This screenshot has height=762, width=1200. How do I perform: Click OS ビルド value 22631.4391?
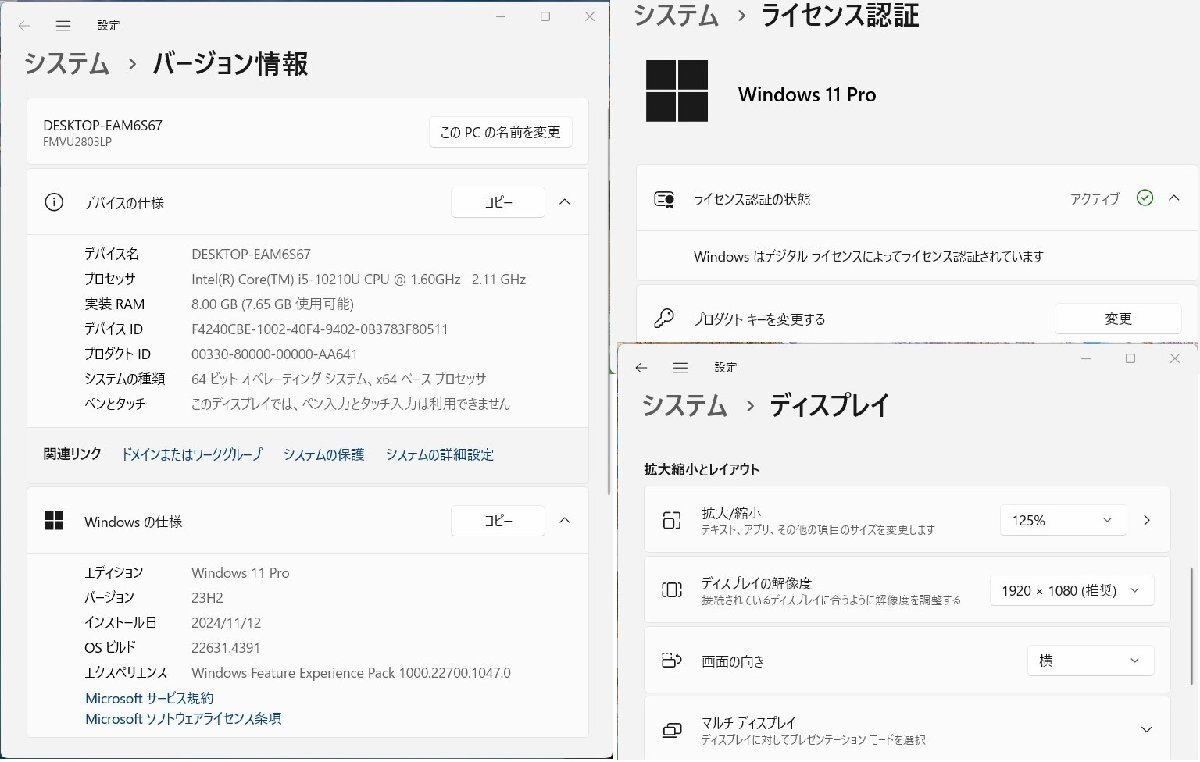coord(226,648)
